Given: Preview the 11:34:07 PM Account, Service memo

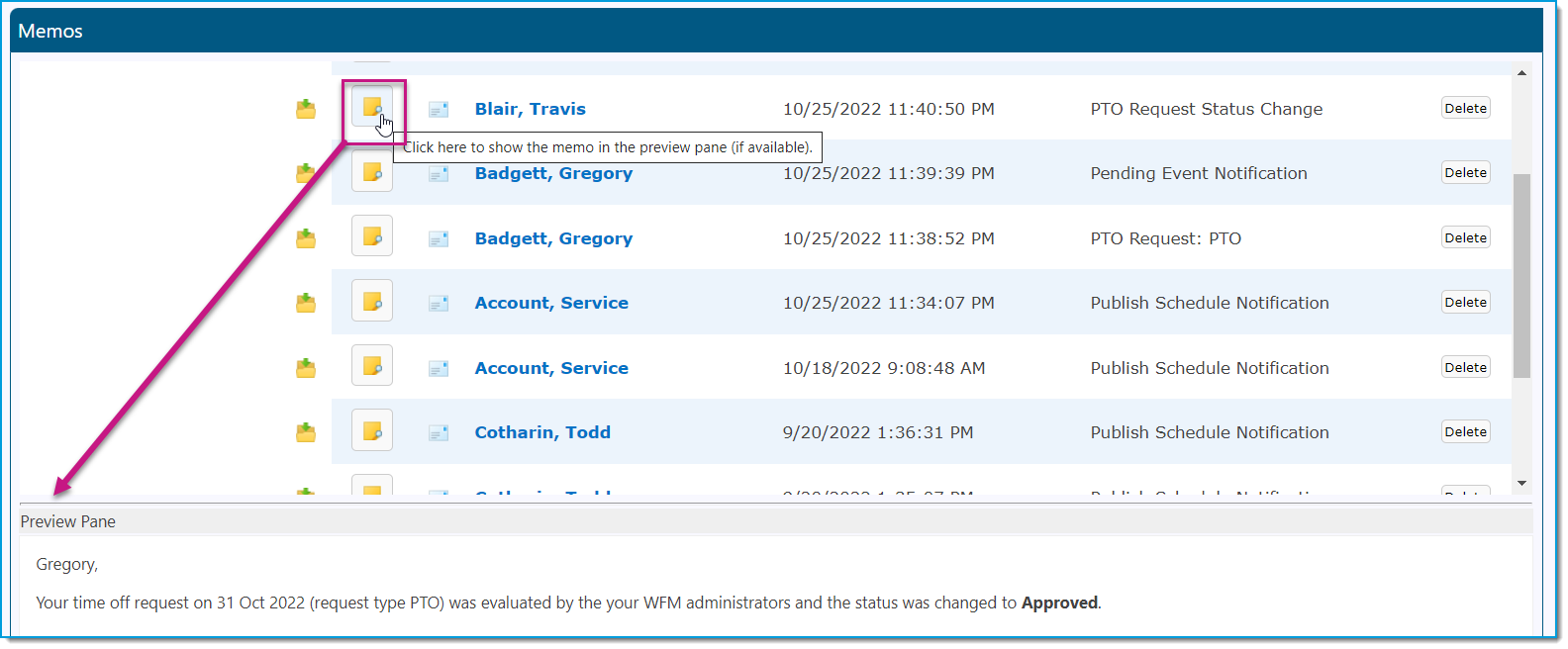Looking at the screenshot, I should (x=372, y=301).
